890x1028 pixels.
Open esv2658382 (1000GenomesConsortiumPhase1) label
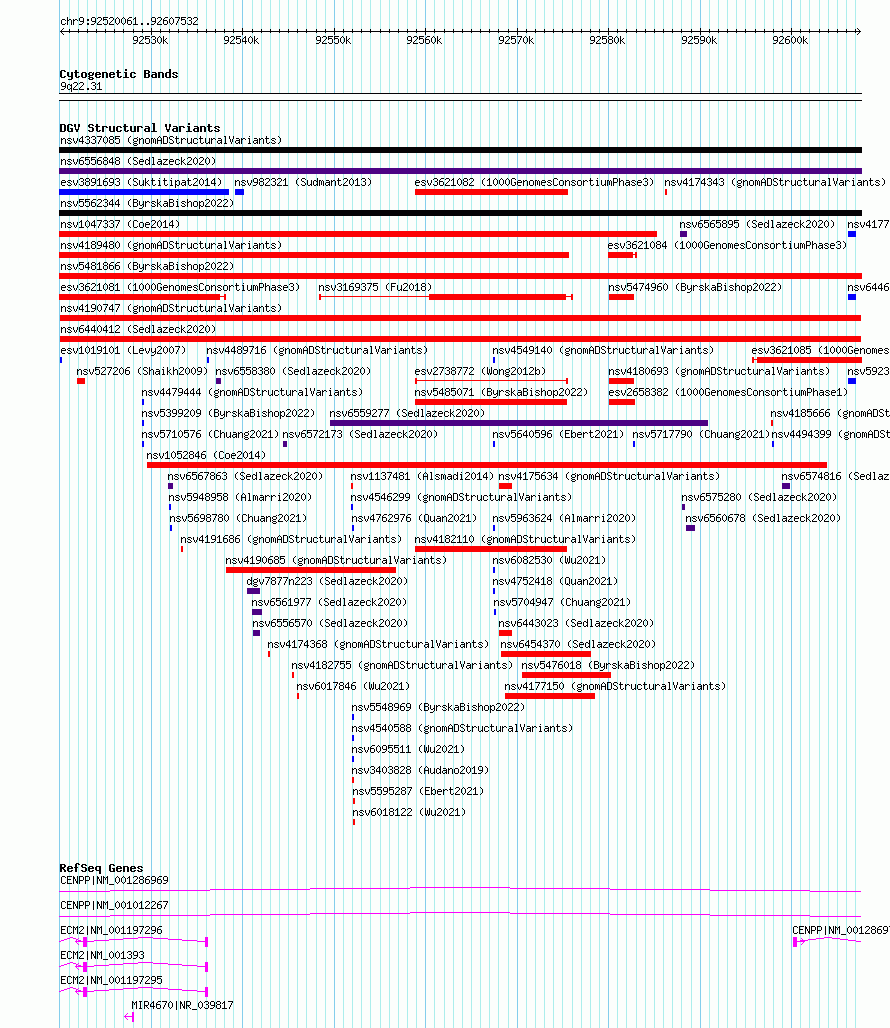pyautogui.click(x=727, y=392)
